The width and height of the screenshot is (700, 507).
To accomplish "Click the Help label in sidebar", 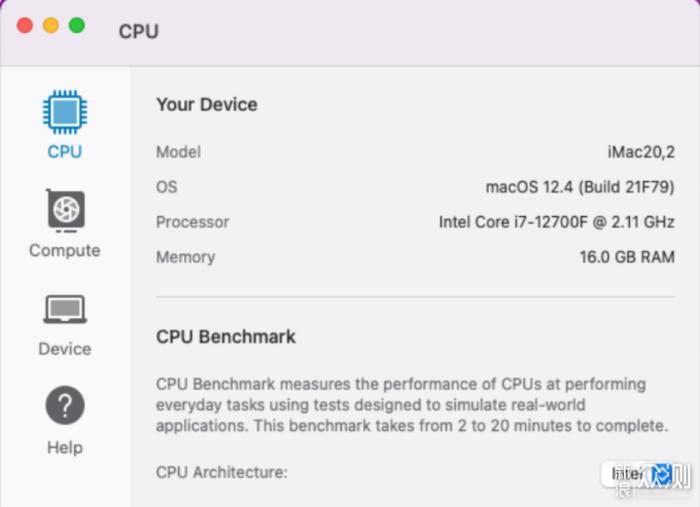I will coord(65,447).
